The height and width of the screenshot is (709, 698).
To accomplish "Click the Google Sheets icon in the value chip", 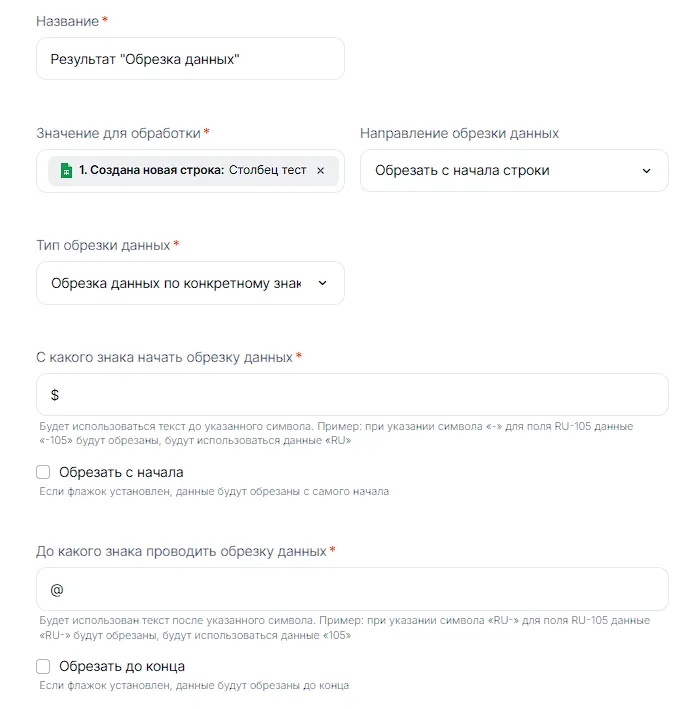I will pyautogui.click(x=65, y=171).
